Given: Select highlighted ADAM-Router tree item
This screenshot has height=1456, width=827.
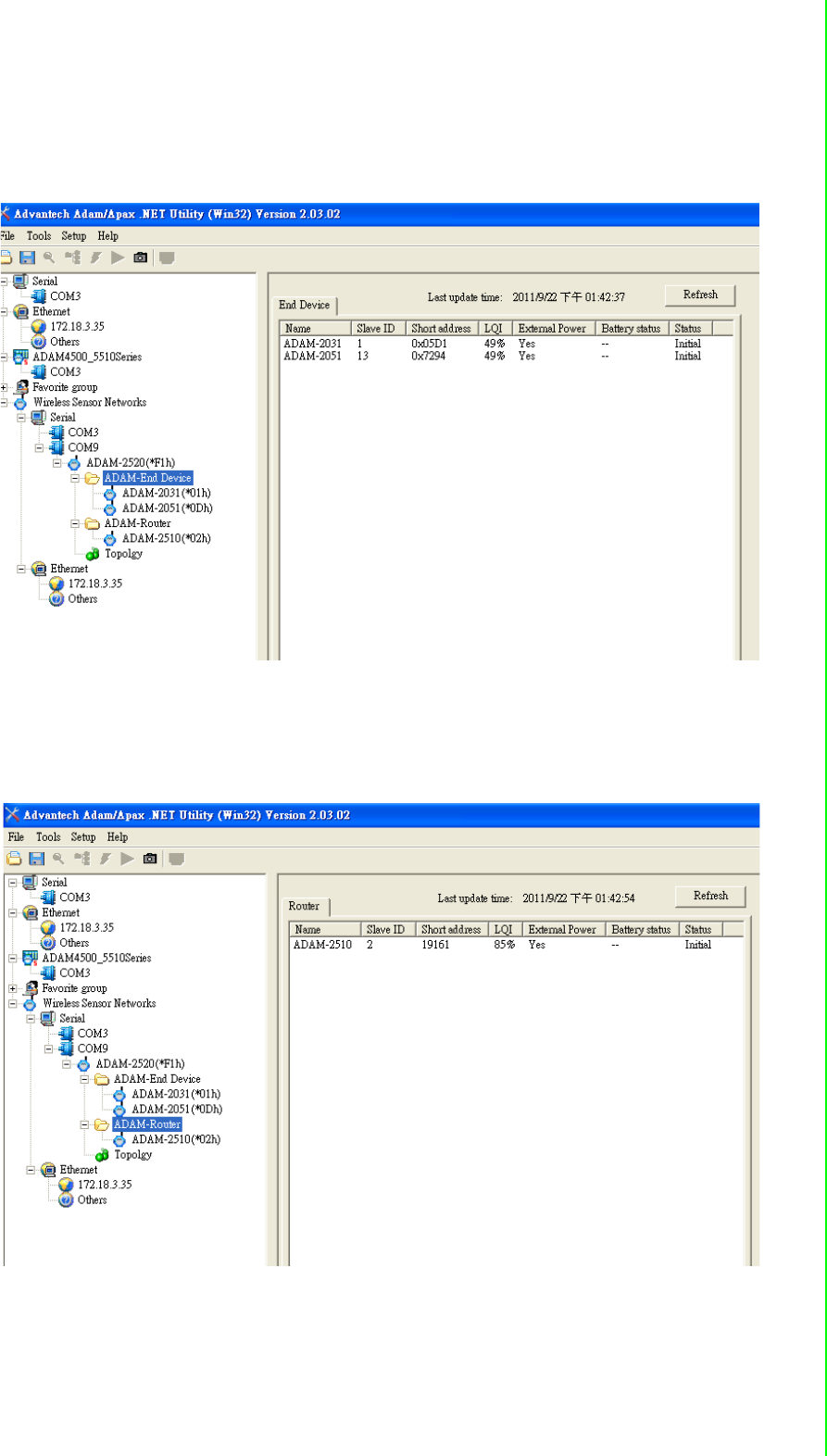Looking at the screenshot, I should pos(147,1125).
